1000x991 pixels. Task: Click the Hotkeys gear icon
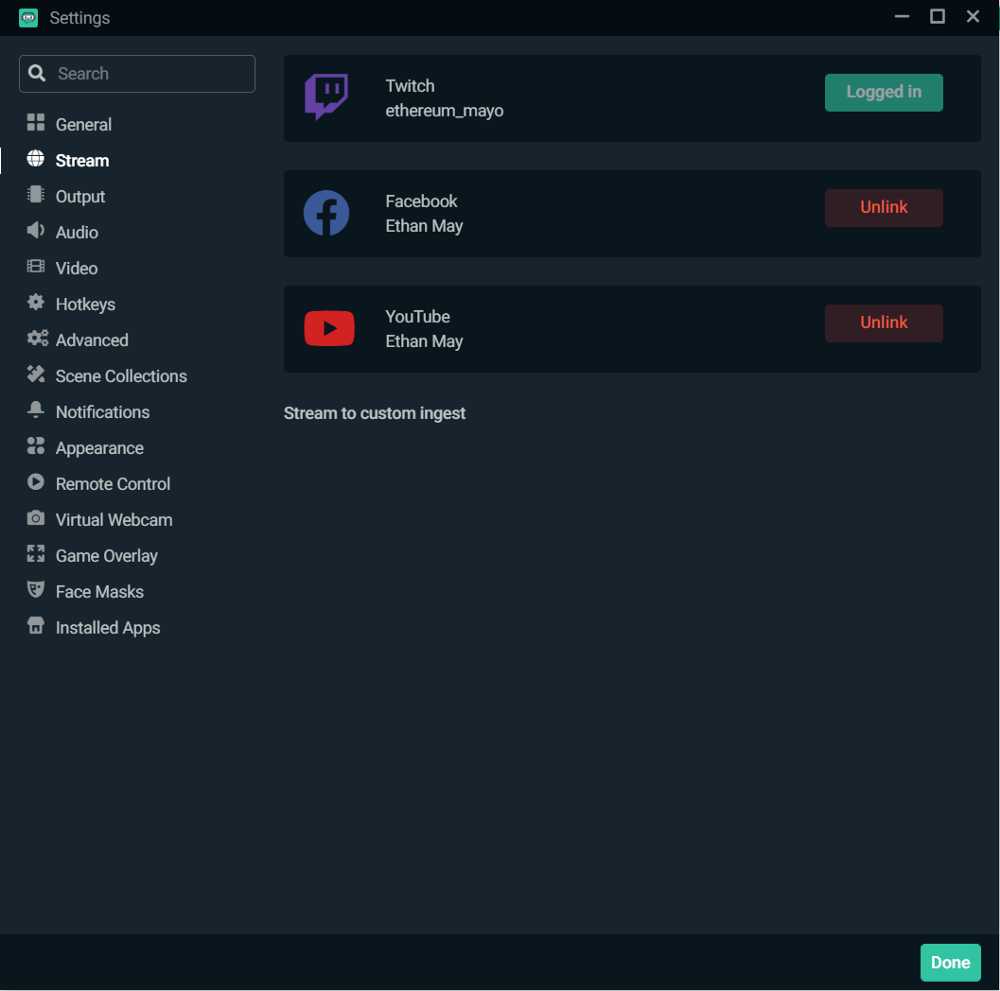36,302
